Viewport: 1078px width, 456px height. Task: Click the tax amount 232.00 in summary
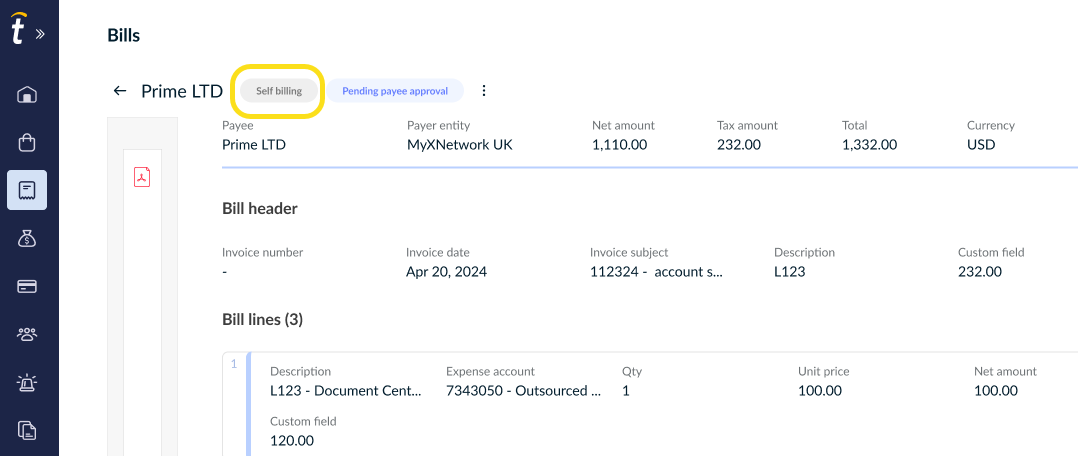coord(739,145)
